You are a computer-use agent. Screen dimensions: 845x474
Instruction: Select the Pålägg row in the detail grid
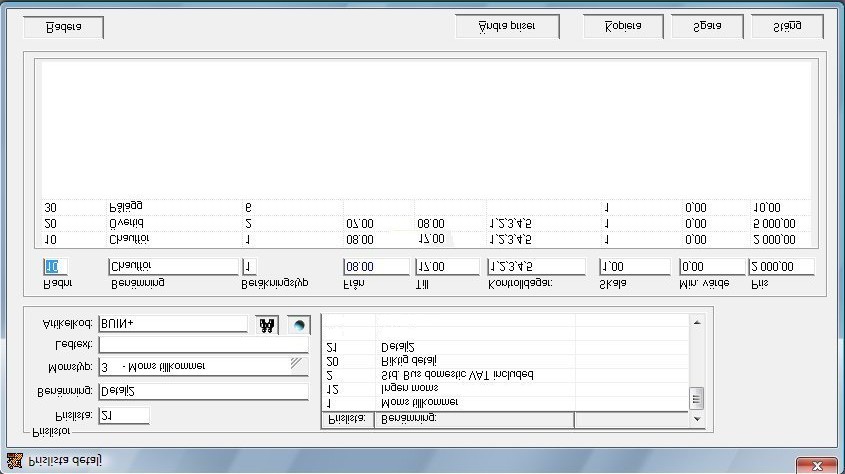click(x=426, y=207)
